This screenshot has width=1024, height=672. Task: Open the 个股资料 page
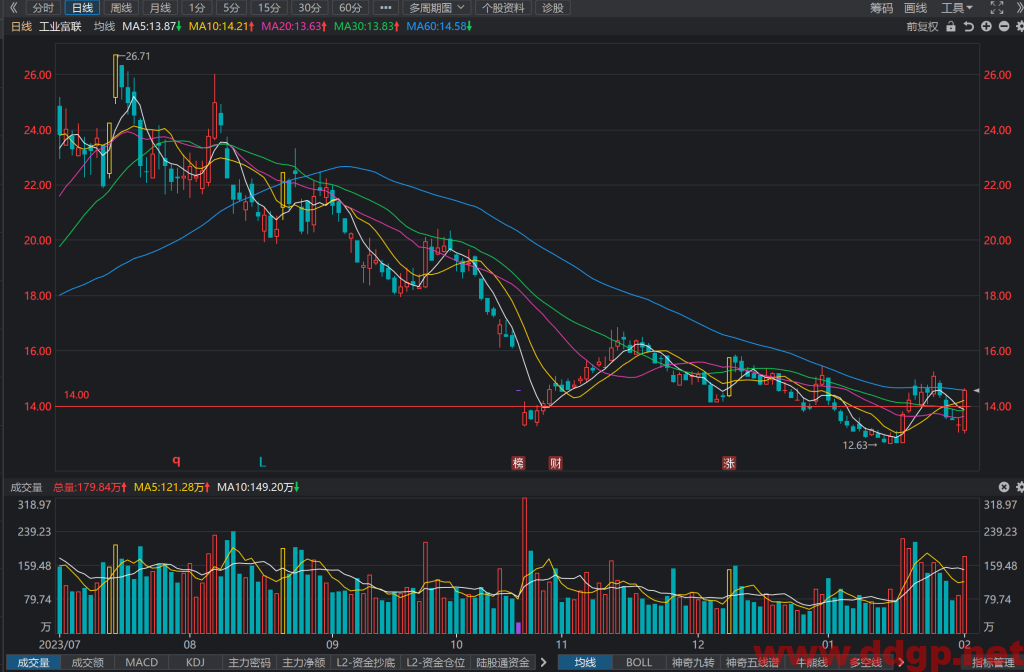tap(503, 8)
